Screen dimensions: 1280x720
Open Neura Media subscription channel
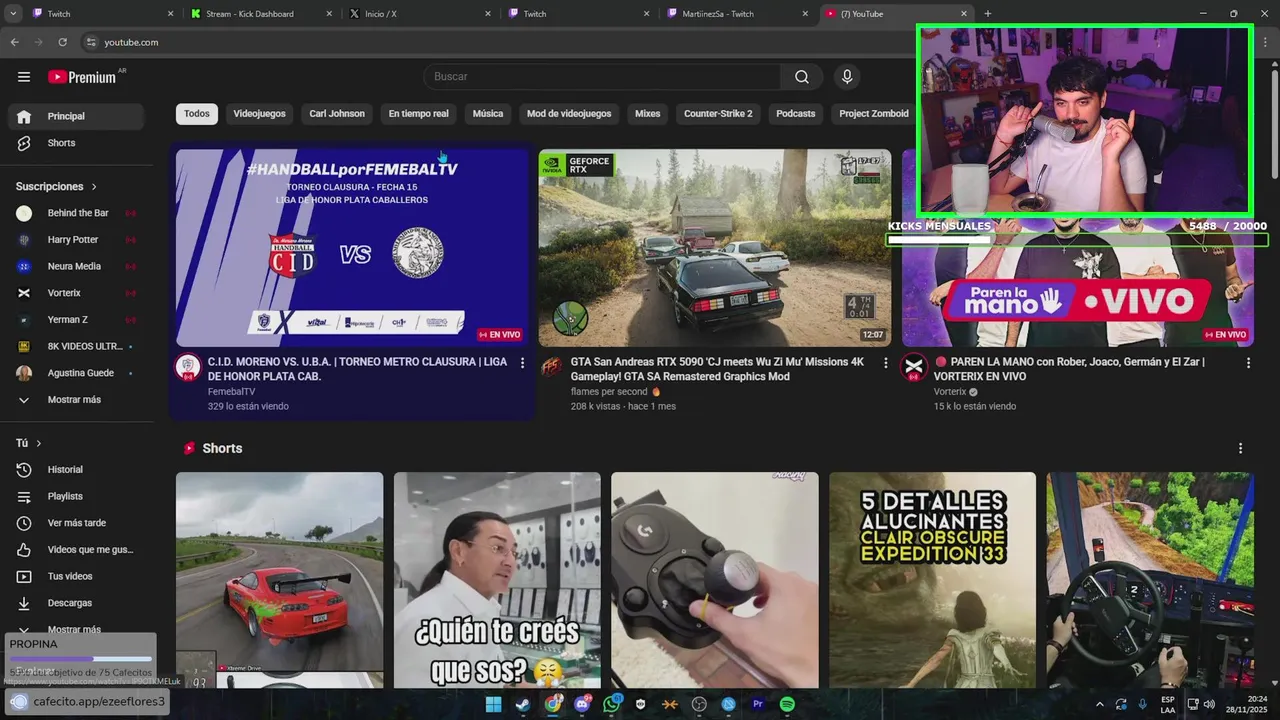[x=76, y=267]
